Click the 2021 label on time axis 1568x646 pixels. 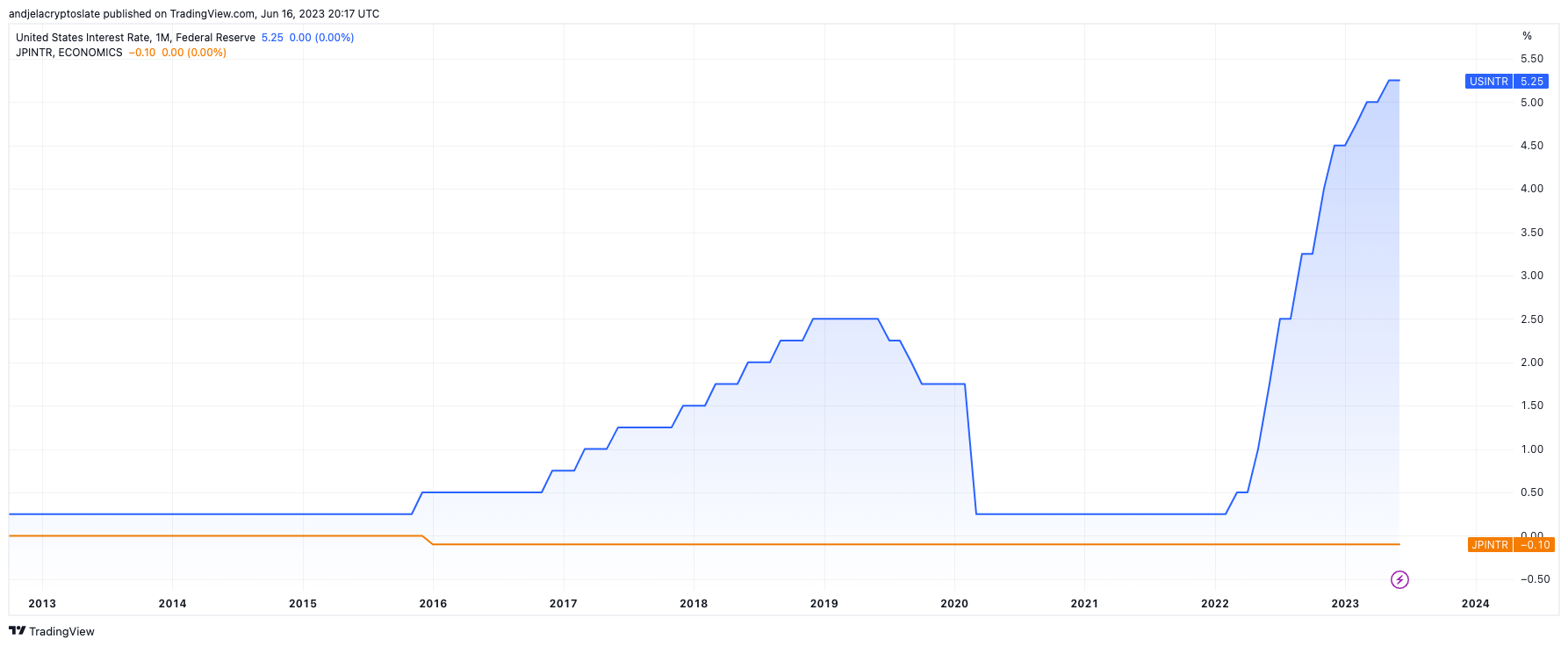point(1084,604)
